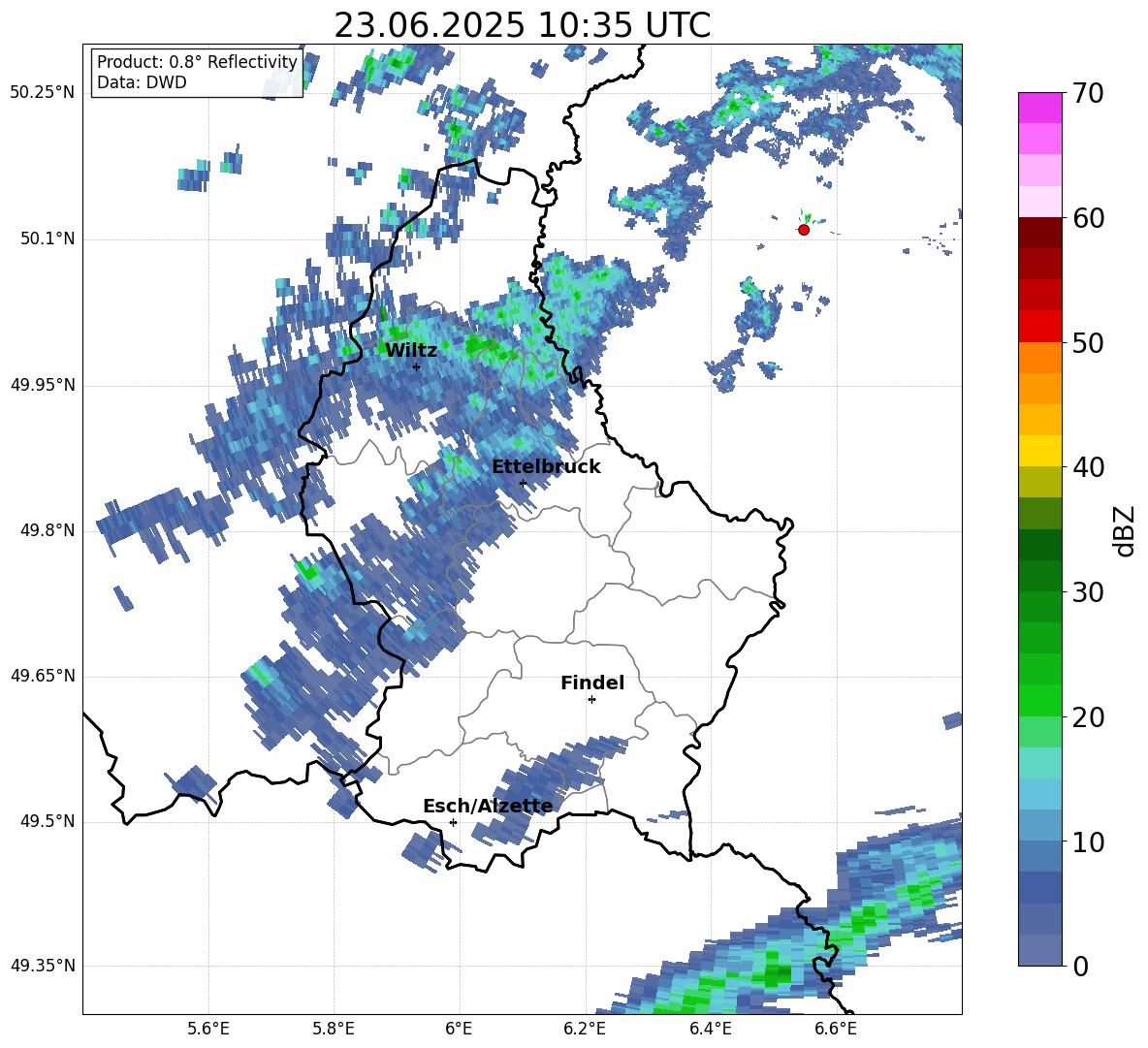Click the colorbar tick label 30

click(x=1088, y=592)
